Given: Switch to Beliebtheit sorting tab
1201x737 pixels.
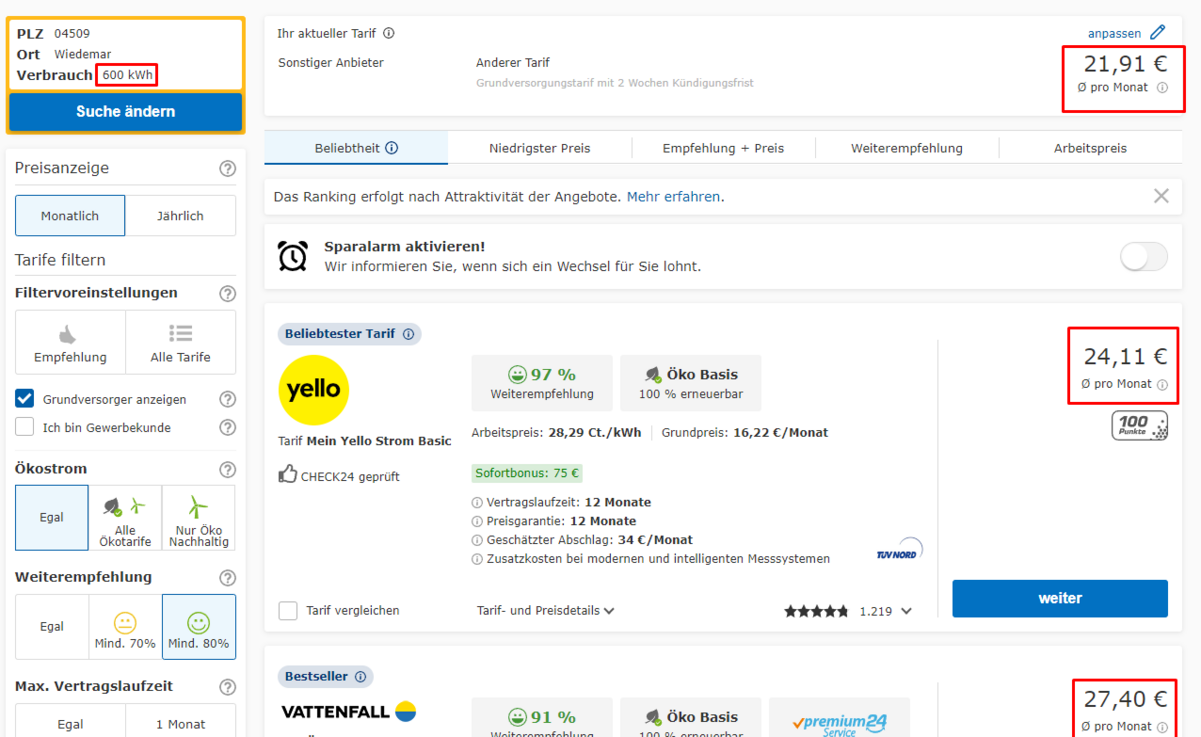Looking at the screenshot, I should pos(356,148).
